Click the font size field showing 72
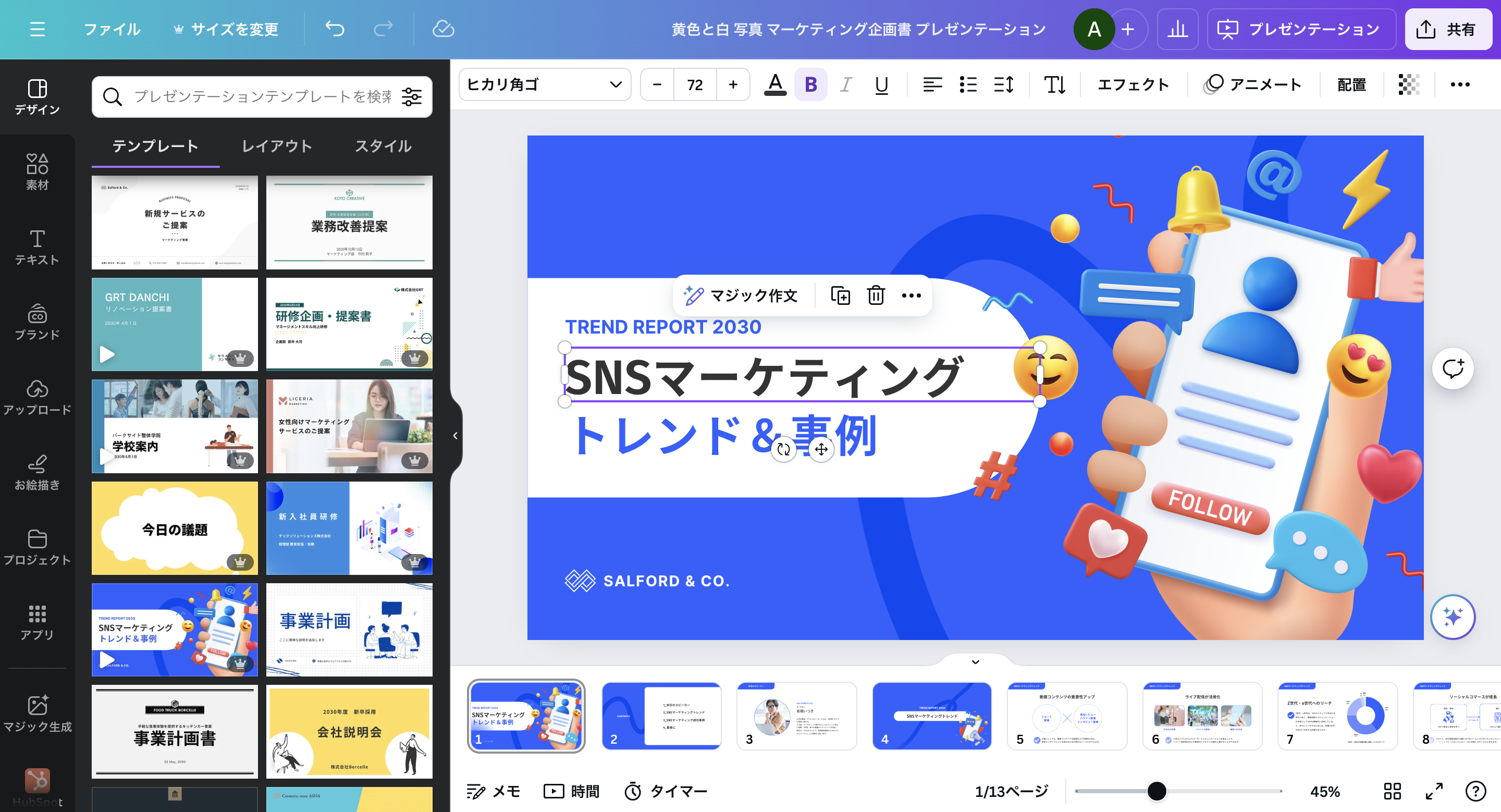 [x=695, y=85]
